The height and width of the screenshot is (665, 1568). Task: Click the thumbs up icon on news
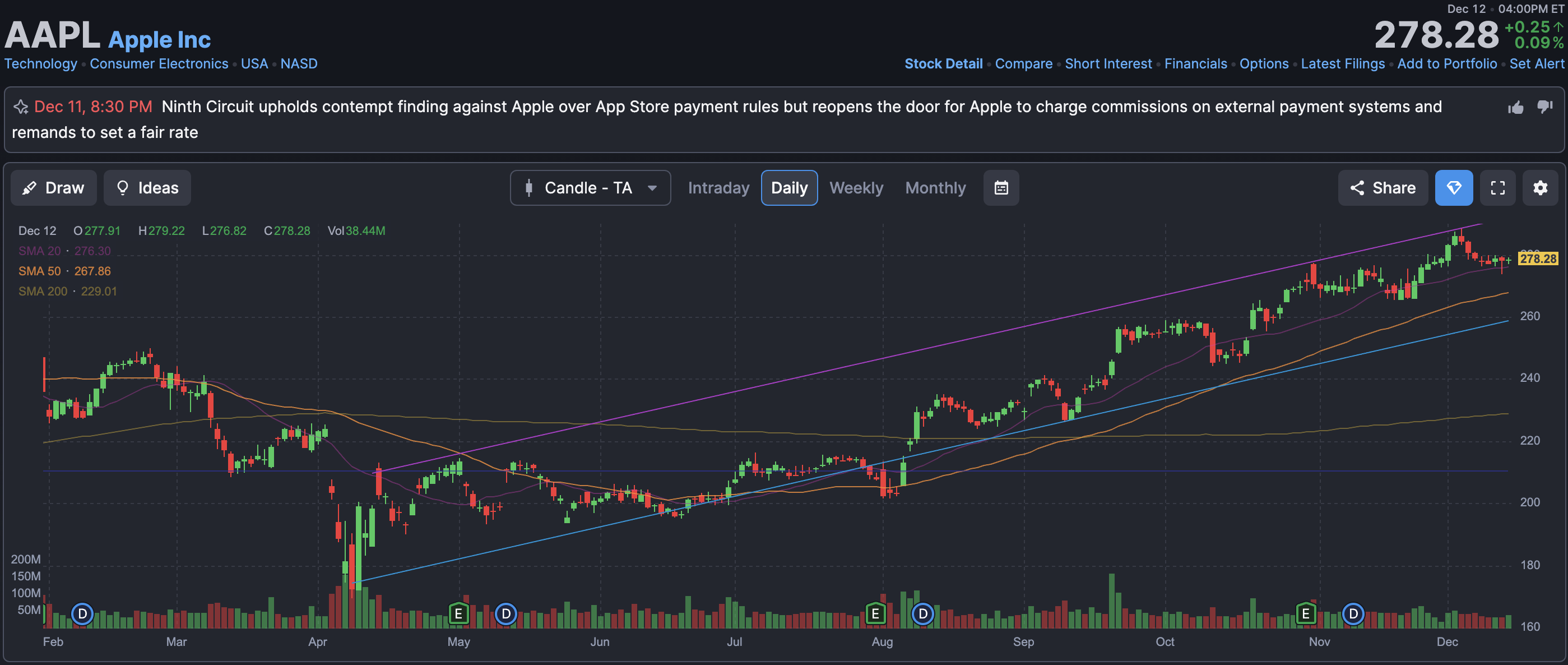click(1516, 108)
